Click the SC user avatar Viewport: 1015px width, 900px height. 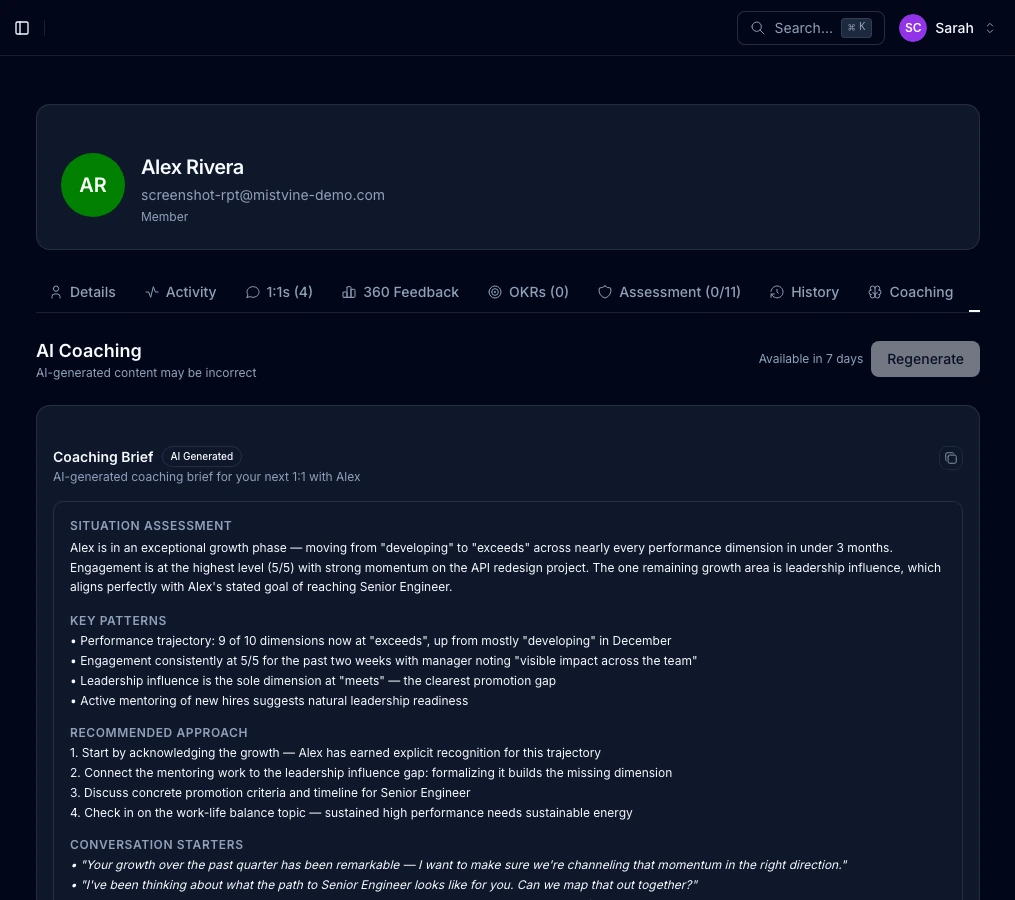click(913, 28)
